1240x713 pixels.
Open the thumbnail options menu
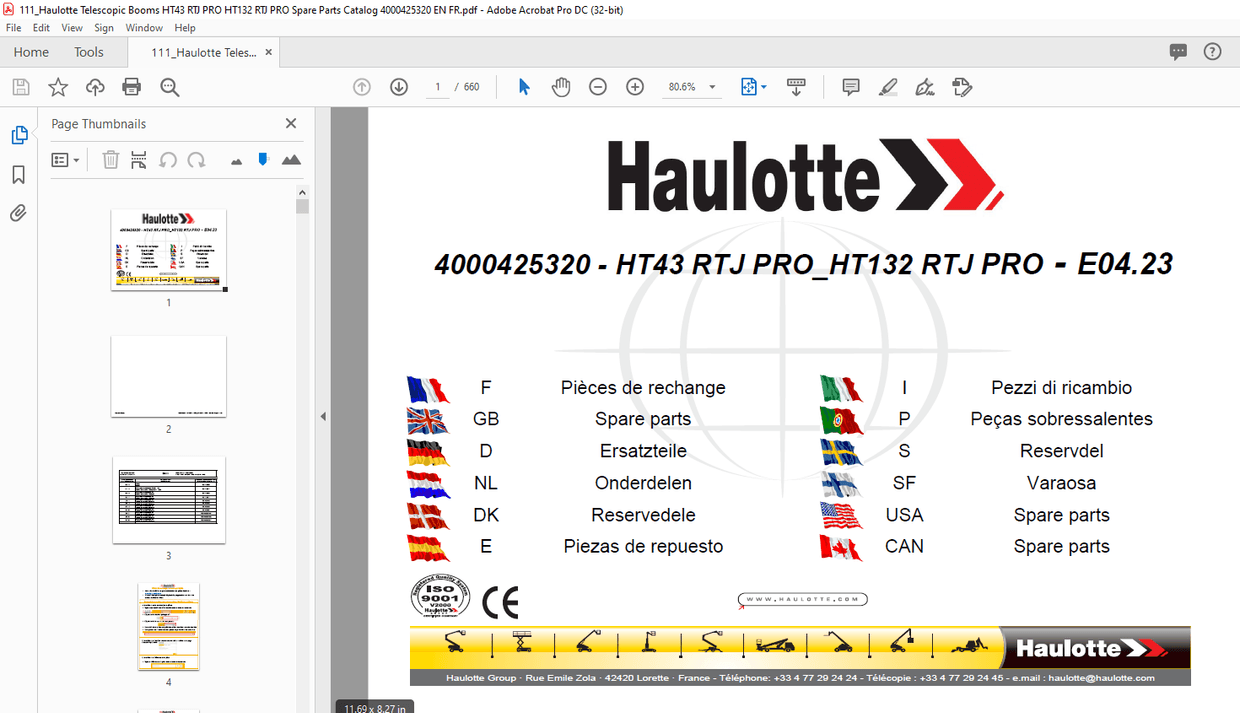pos(64,159)
